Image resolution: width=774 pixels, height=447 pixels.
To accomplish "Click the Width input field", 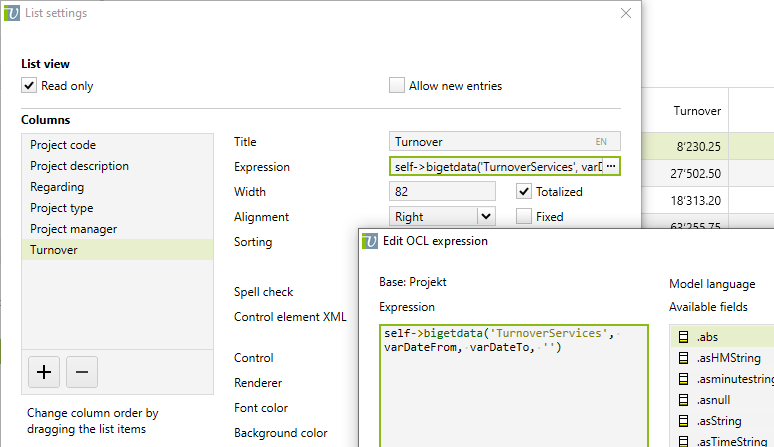I will click(442, 191).
